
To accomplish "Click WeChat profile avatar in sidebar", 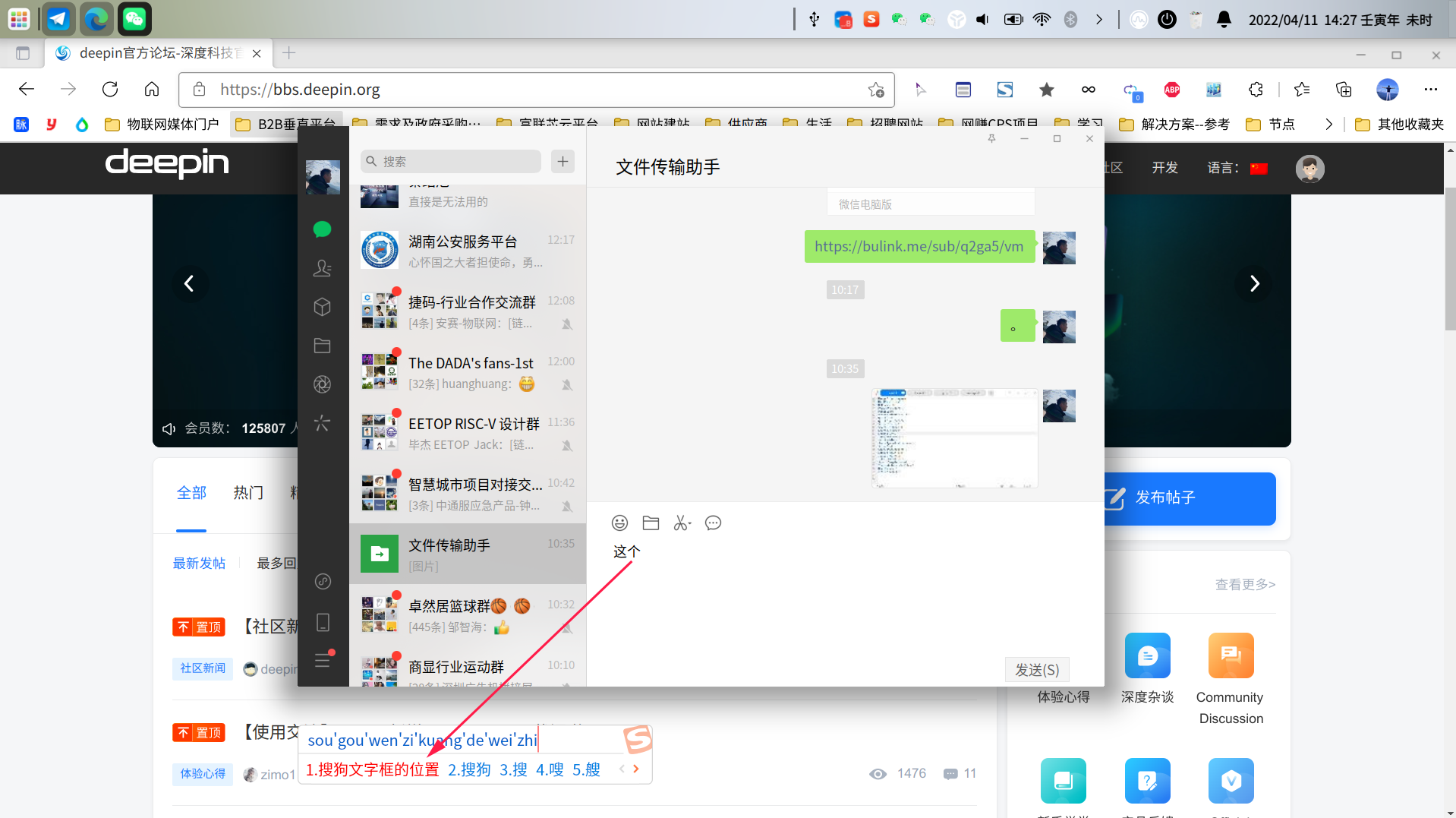I will tap(323, 177).
